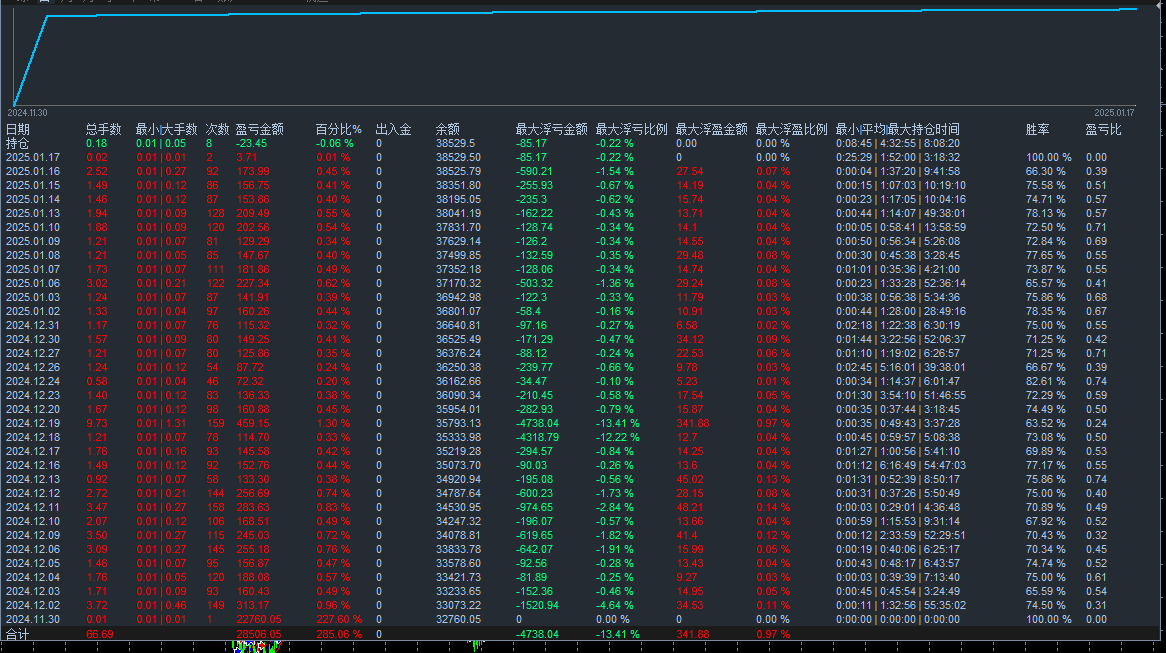Image resolution: width=1166 pixels, height=653 pixels.
Task: Click the 胜率 column header
Action: [x=1037, y=129]
